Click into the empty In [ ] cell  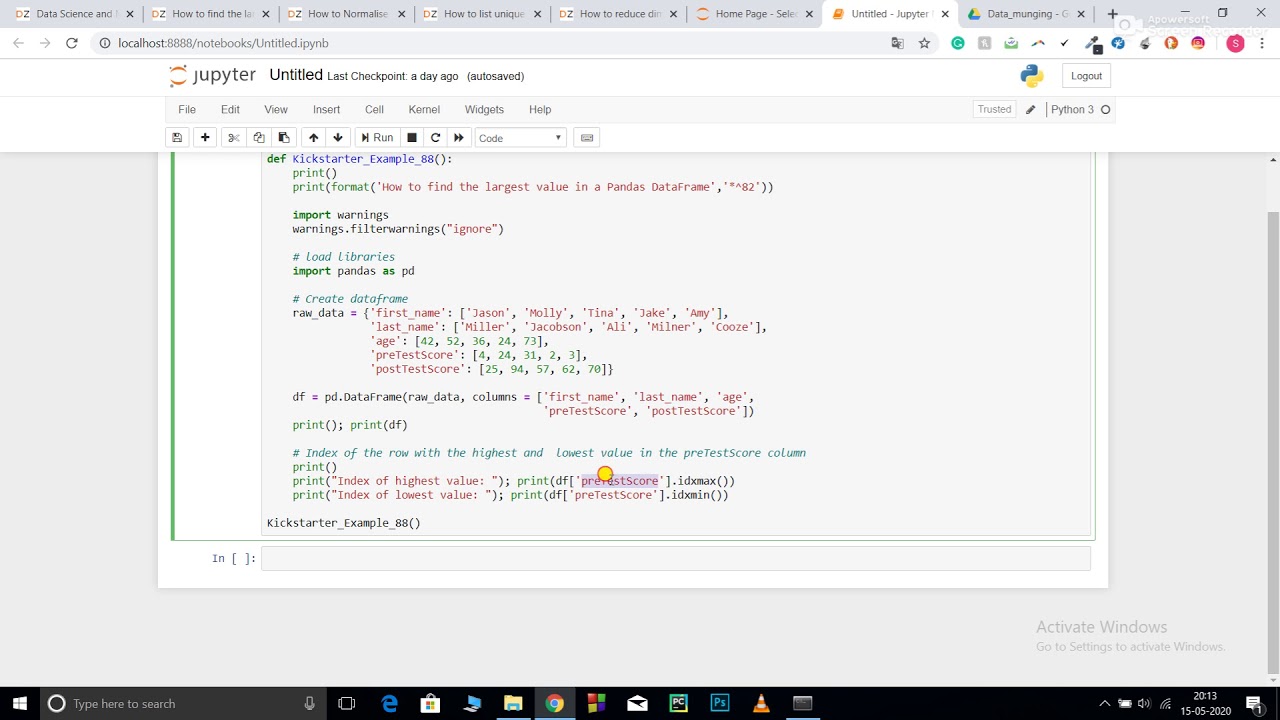click(675, 558)
